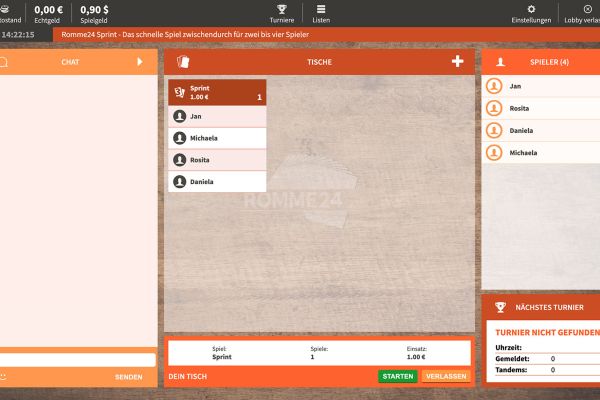Viewport: 600px width, 400px height.
Task: Click Rosita's avatar in table list
Action: pyautogui.click(x=180, y=160)
